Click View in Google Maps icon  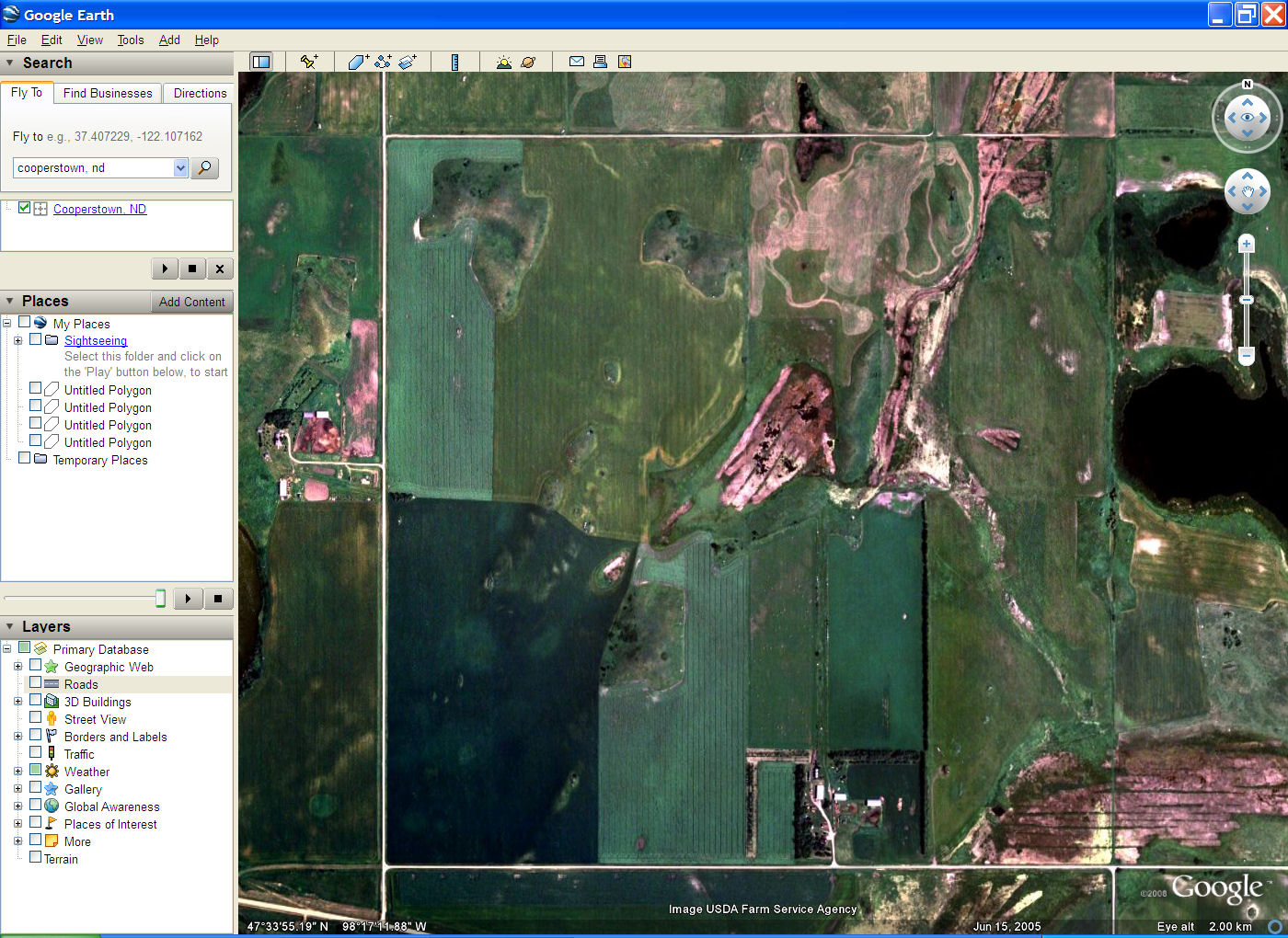(x=625, y=62)
